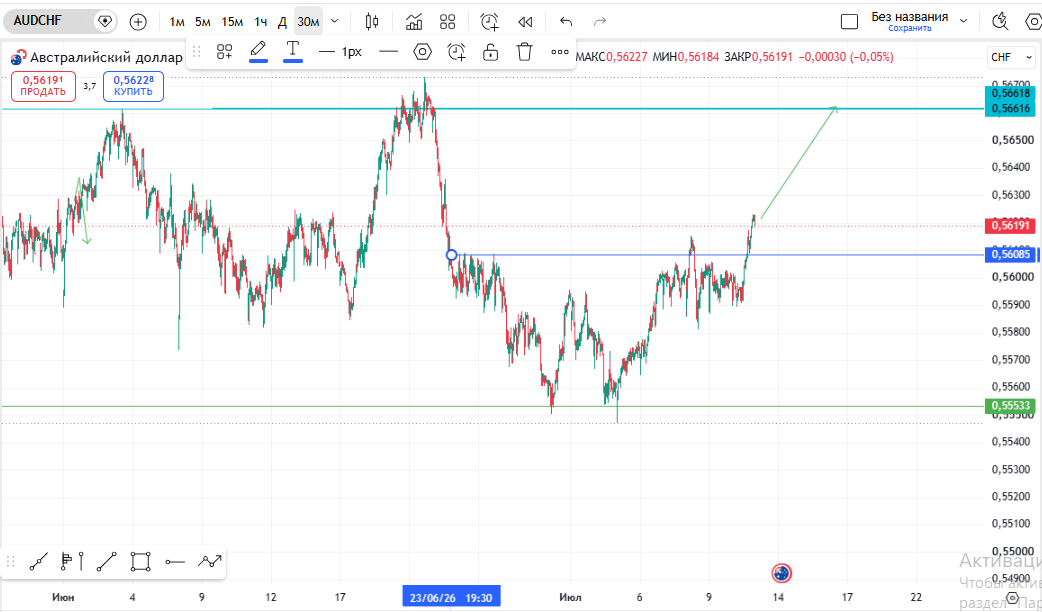
Task: Open more options three-dots menu
Action: point(560,51)
